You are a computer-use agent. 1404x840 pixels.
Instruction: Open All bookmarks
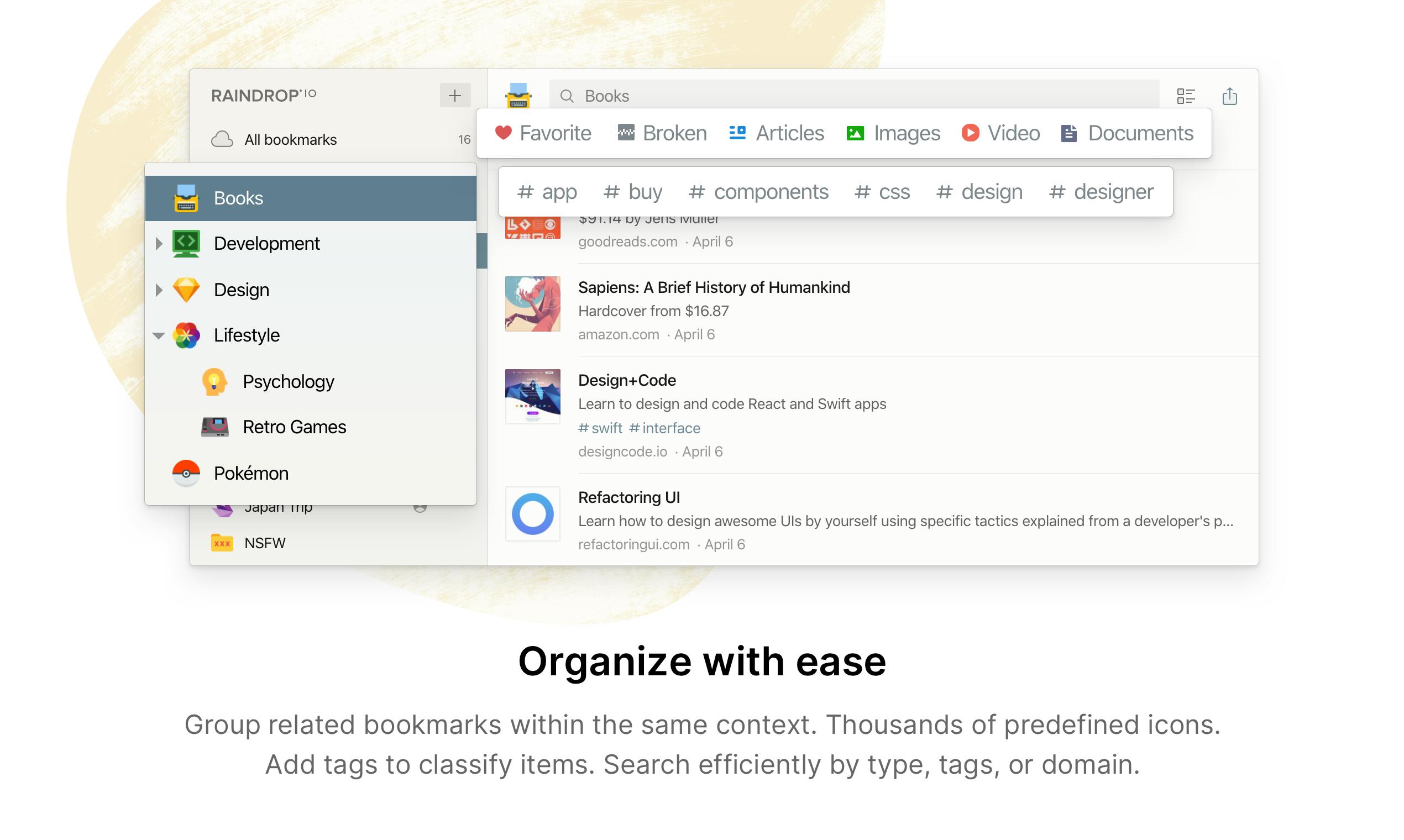[290, 139]
